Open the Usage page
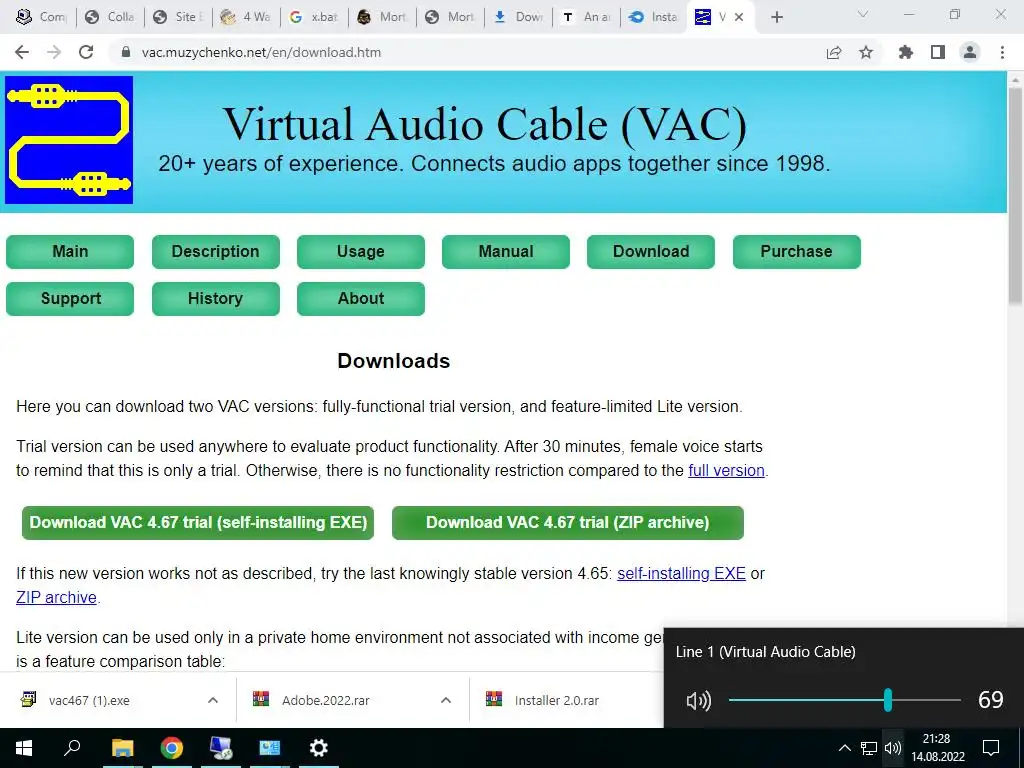The height and width of the screenshot is (768, 1024). coord(360,251)
